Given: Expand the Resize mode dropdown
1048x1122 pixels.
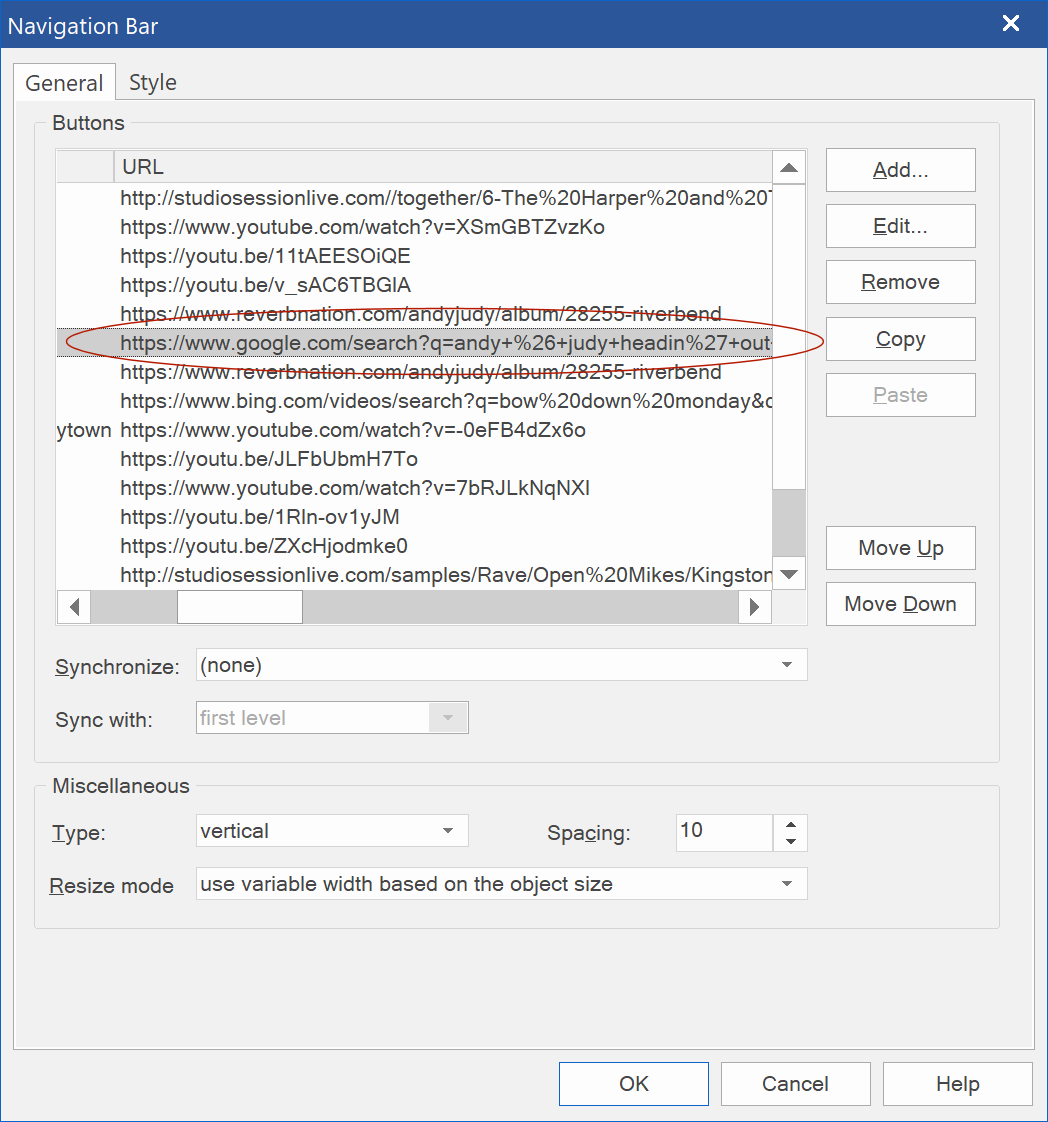Looking at the screenshot, I should pos(787,884).
